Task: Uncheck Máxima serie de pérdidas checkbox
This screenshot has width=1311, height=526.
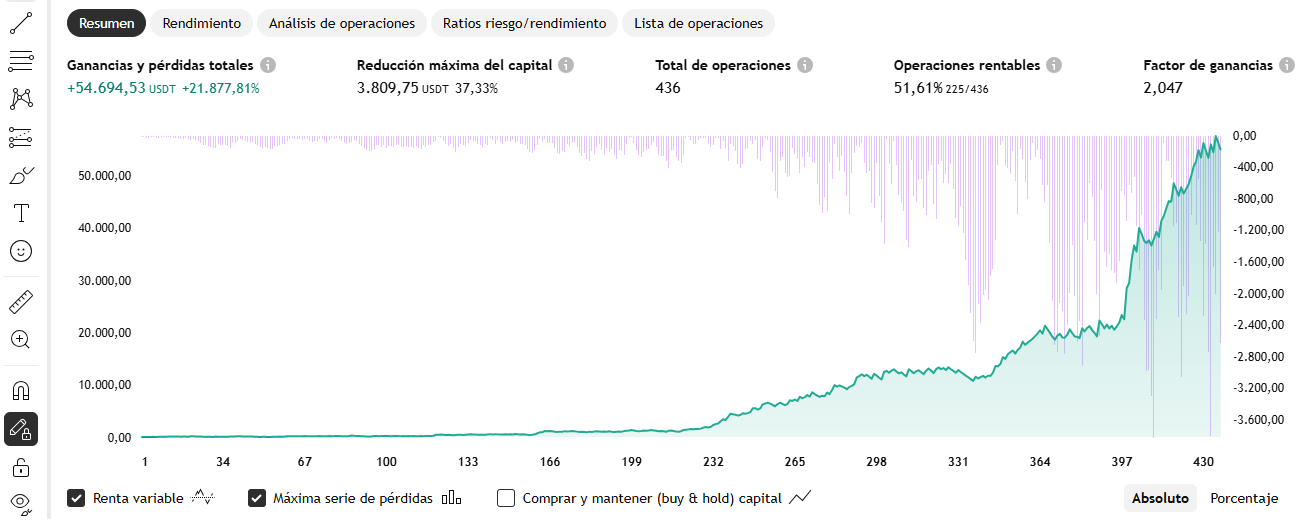Action: coord(256,498)
